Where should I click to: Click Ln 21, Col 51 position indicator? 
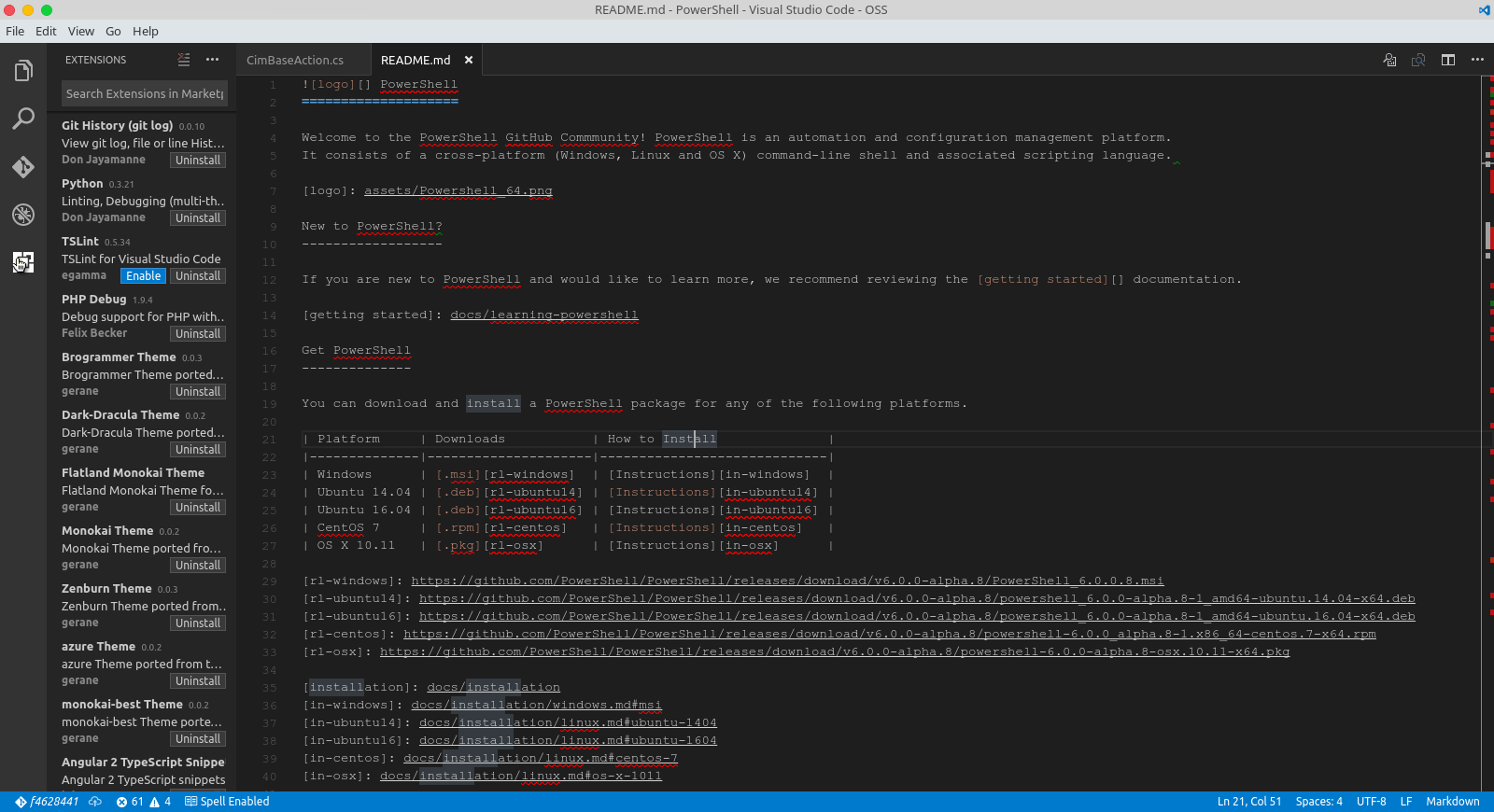(x=1249, y=802)
